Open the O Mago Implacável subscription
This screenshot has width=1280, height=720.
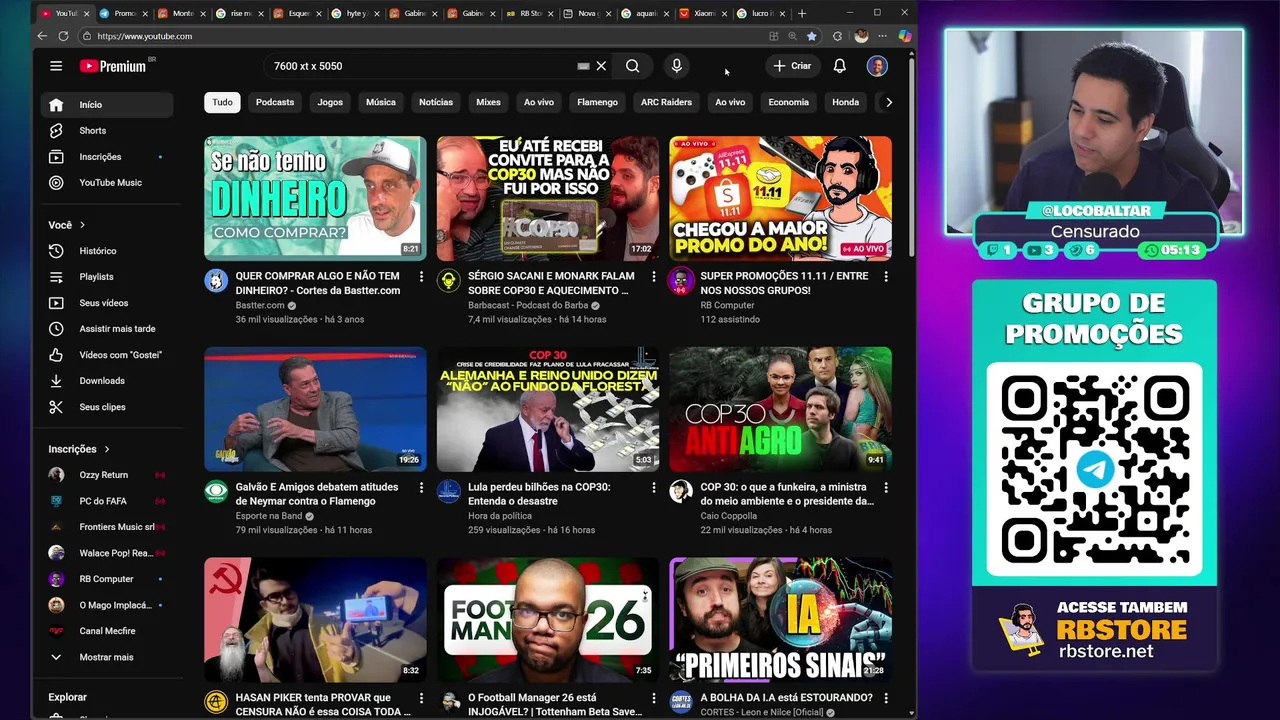coord(107,605)
